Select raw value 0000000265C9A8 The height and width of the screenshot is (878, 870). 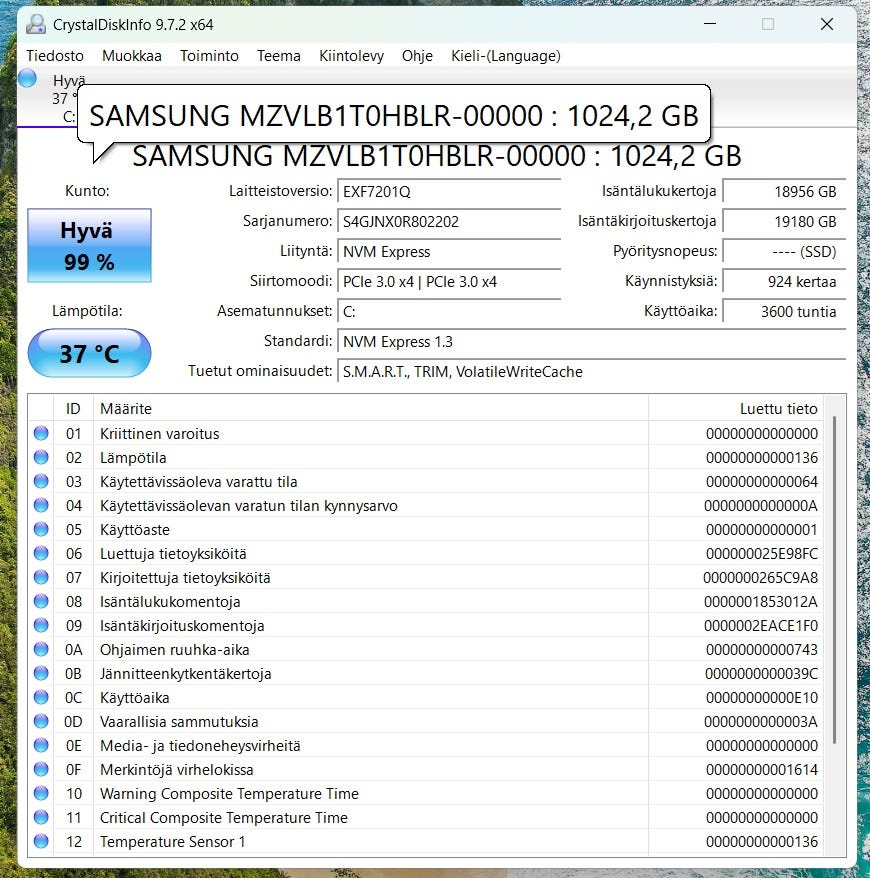pos(760,578)
